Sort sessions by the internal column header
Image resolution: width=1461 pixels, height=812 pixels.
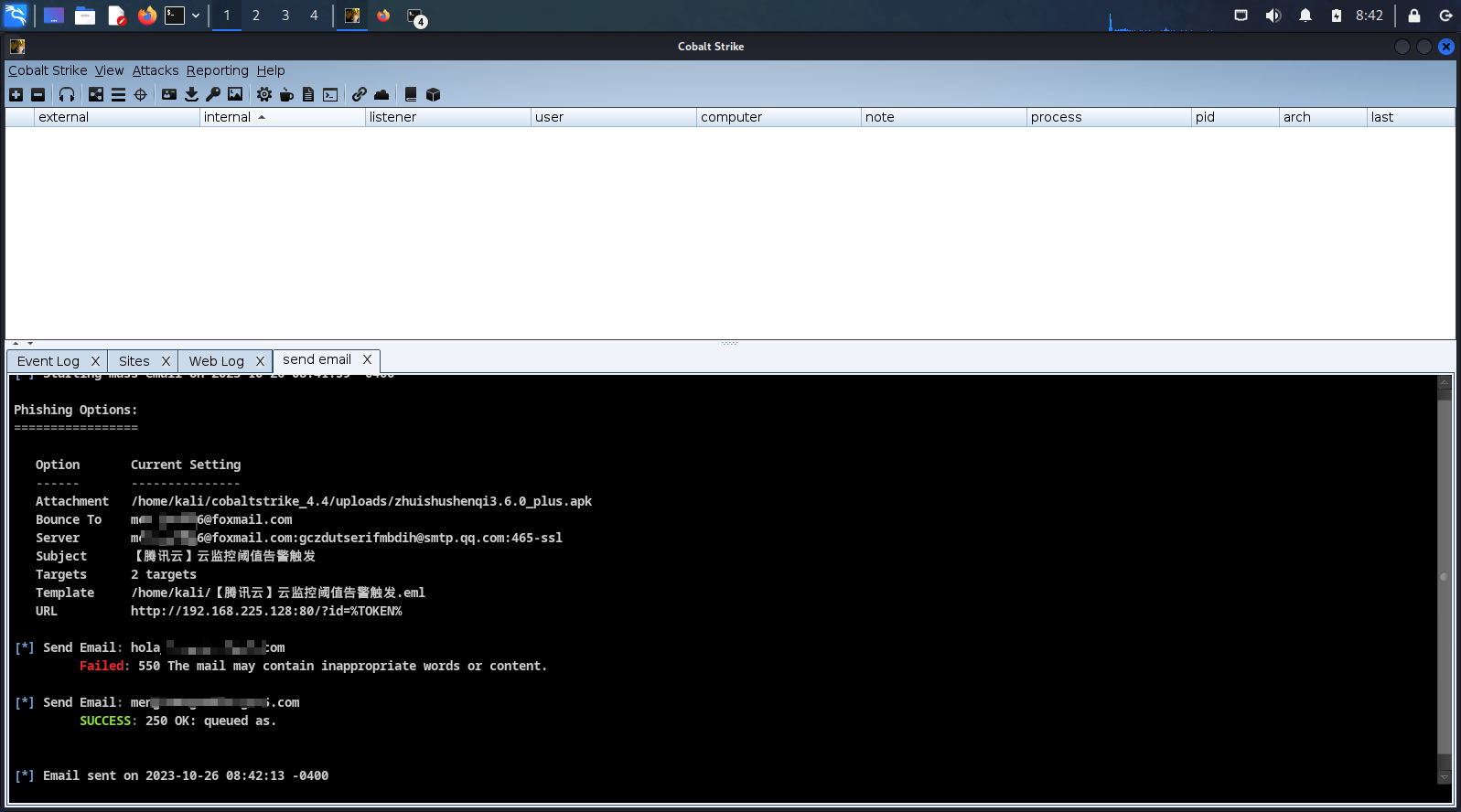(x=282, y=117)
